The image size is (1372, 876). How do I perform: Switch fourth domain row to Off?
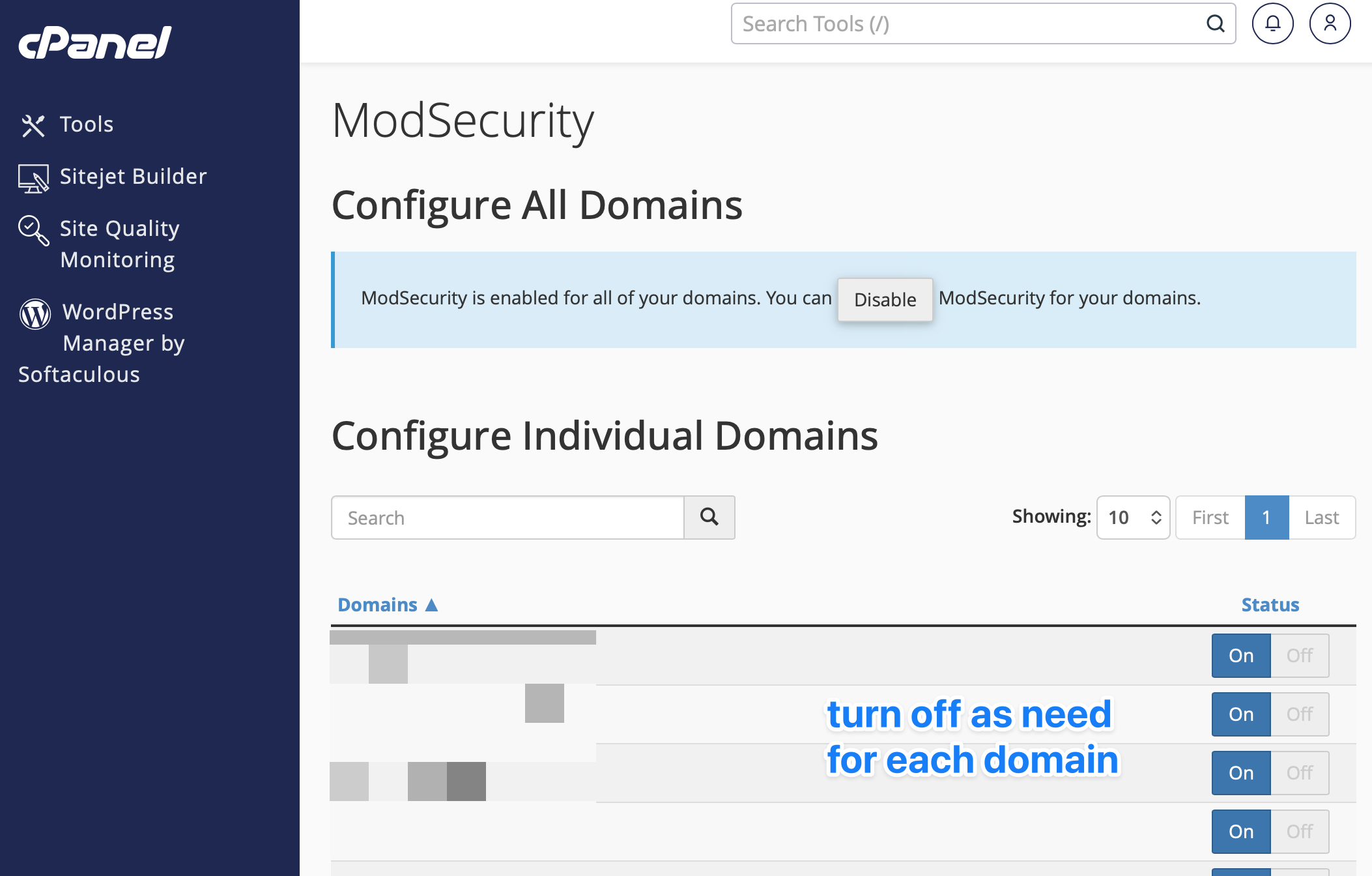pyautogui.click(x=1300, y=832)
